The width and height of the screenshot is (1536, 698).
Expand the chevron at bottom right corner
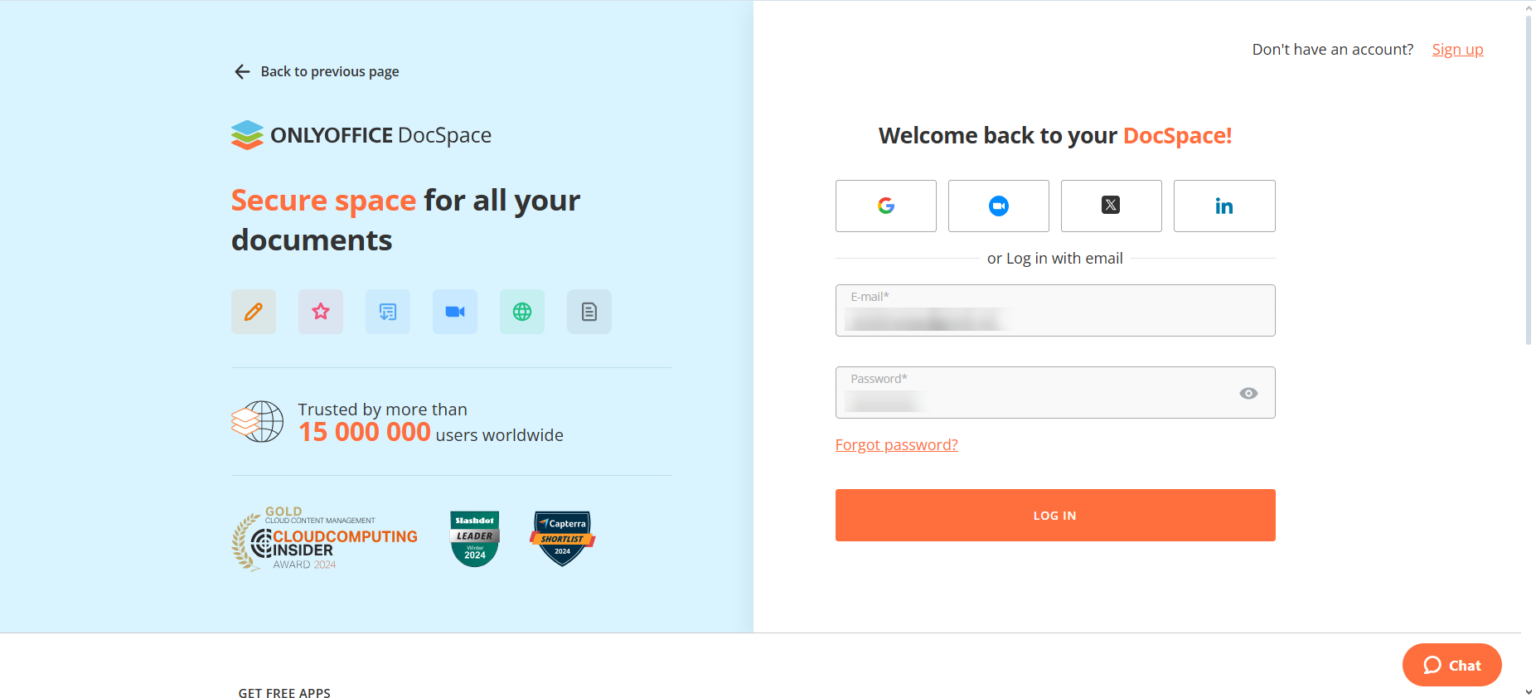1528,690
